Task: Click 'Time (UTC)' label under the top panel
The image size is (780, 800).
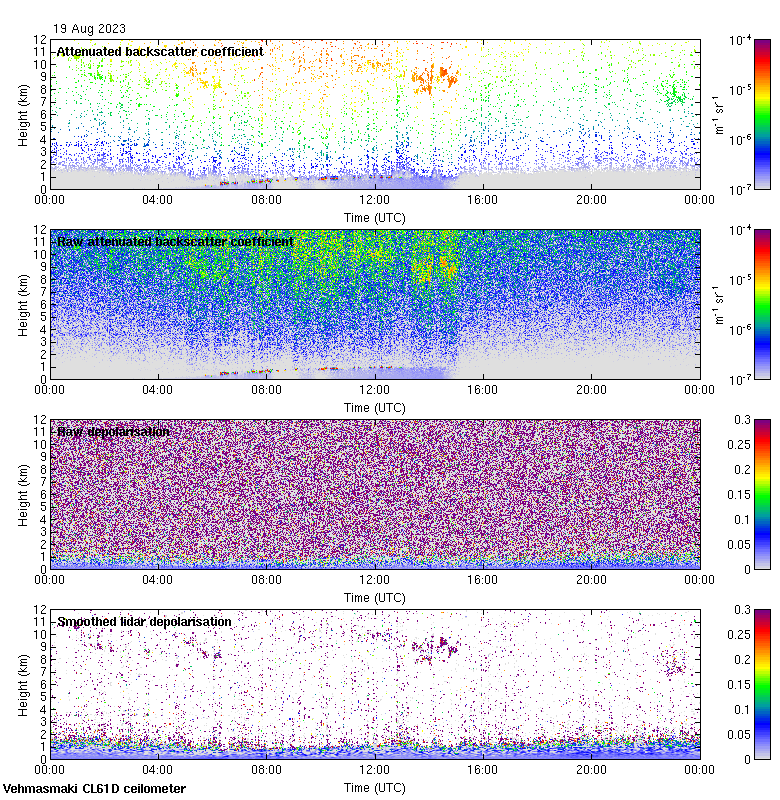Action: tap(374, 217)
